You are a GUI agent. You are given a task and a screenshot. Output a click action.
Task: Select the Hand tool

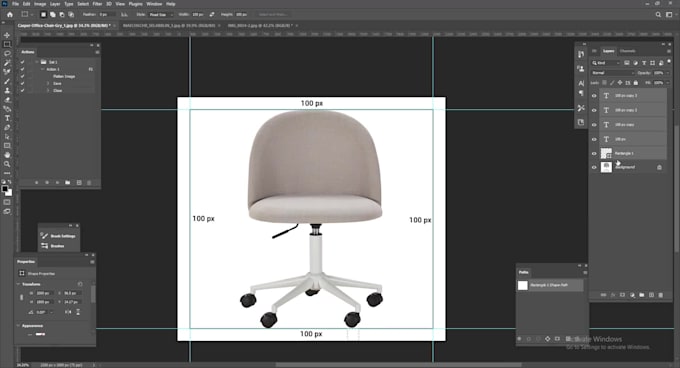tap(7, 155)
